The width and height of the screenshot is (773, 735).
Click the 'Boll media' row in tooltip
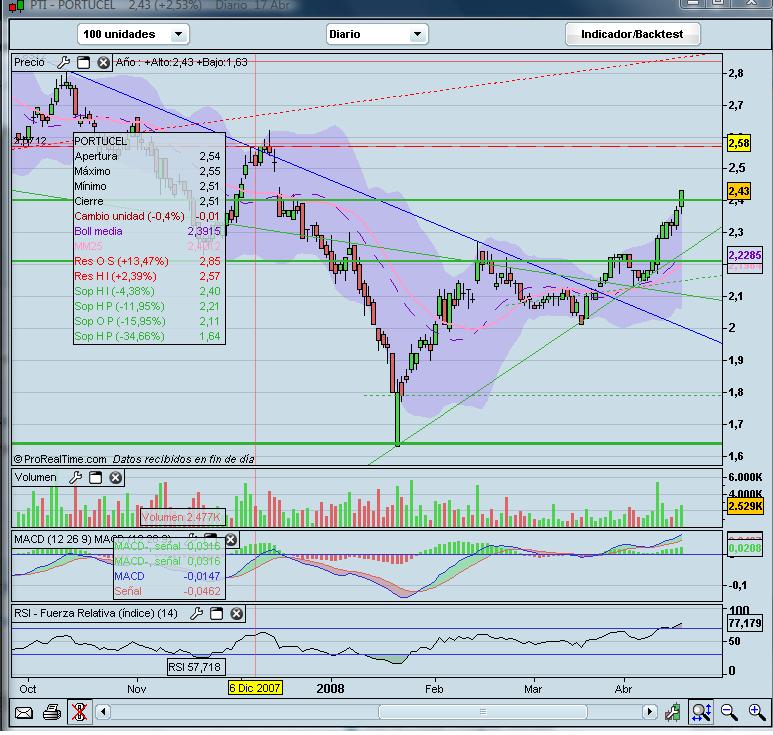148,231
